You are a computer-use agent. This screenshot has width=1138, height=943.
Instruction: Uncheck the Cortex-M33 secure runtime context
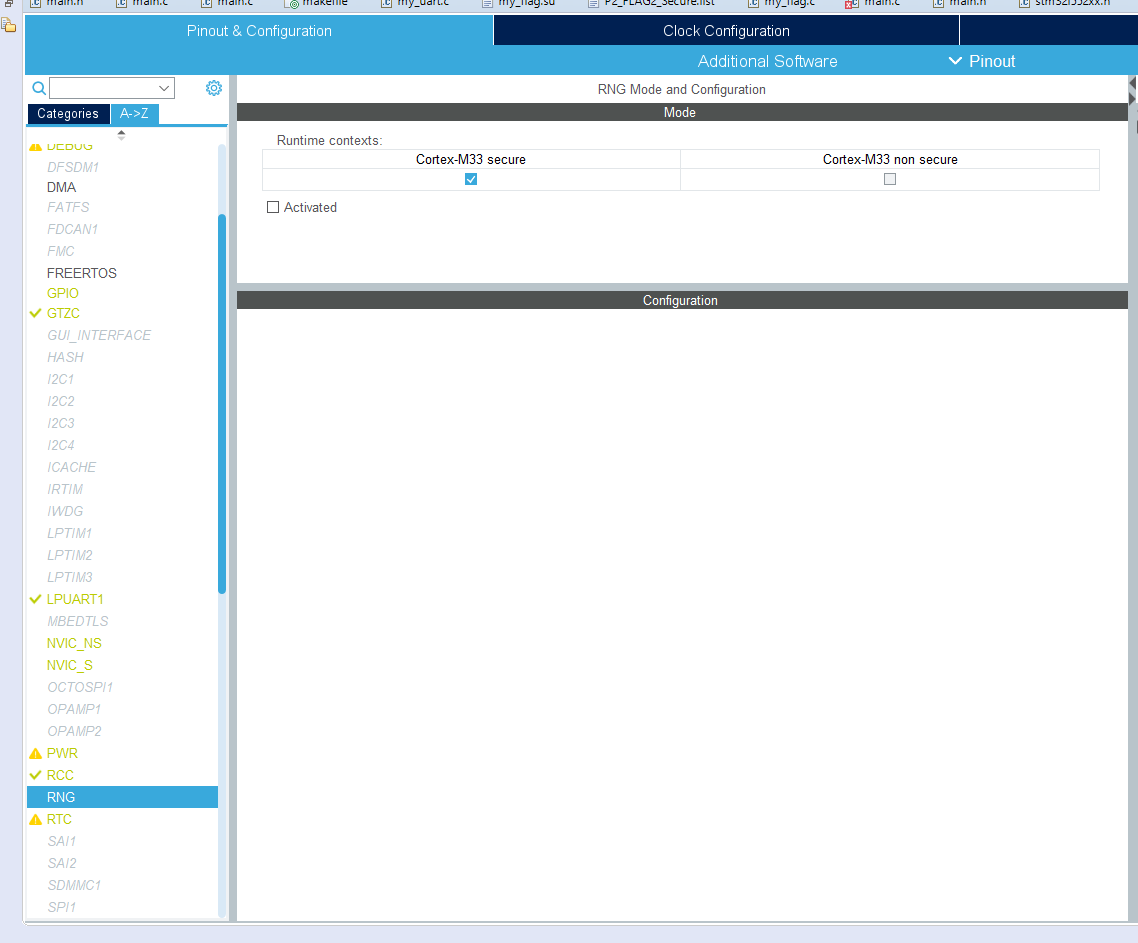(470, 179)
